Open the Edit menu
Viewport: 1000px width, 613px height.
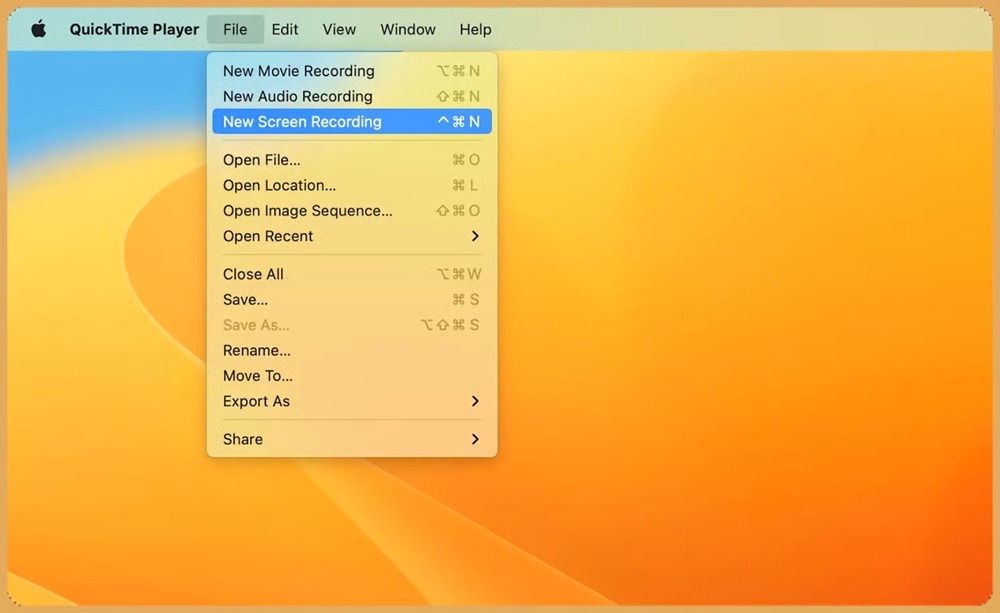pyautogui.click(x=285, y=29)
